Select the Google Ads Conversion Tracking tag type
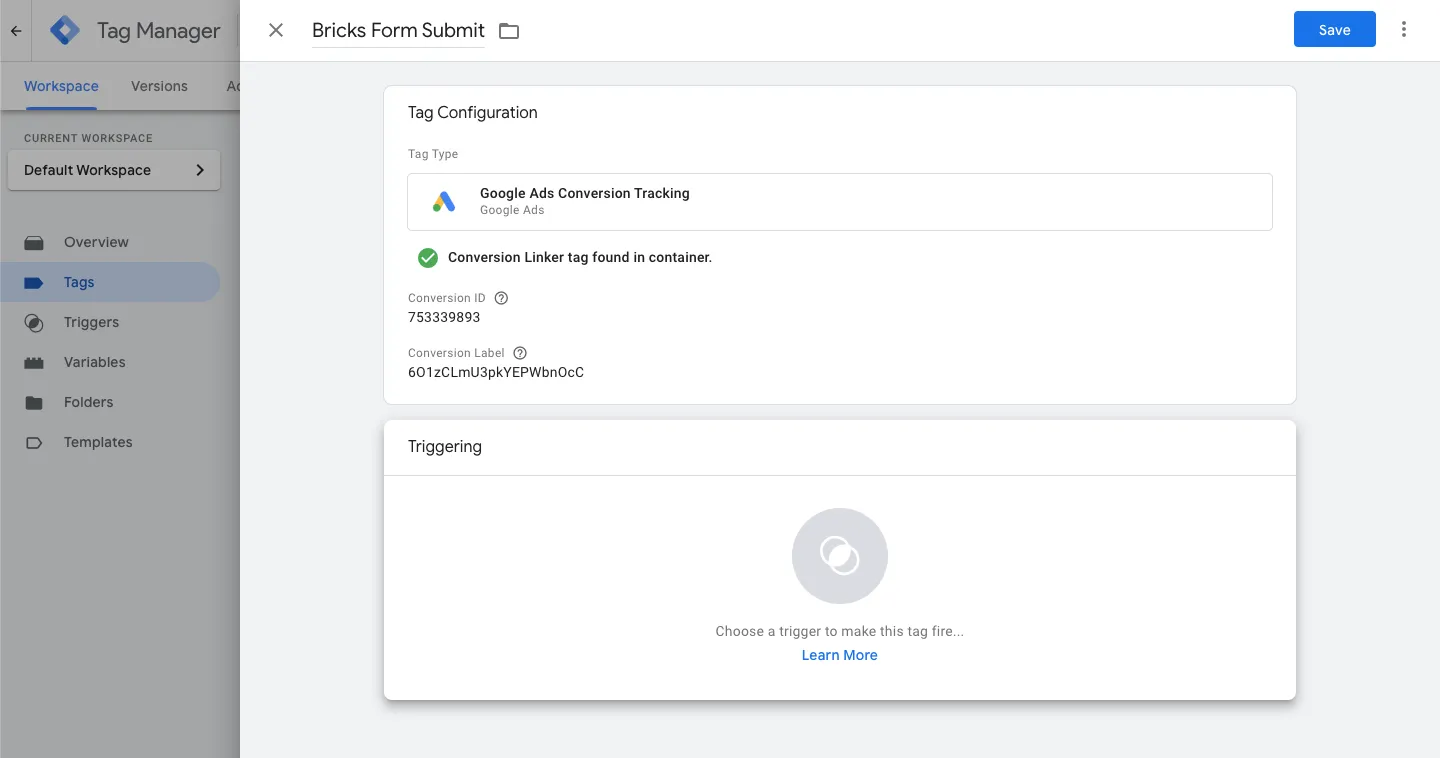The image size is (1440, 758). click(839, 201)
